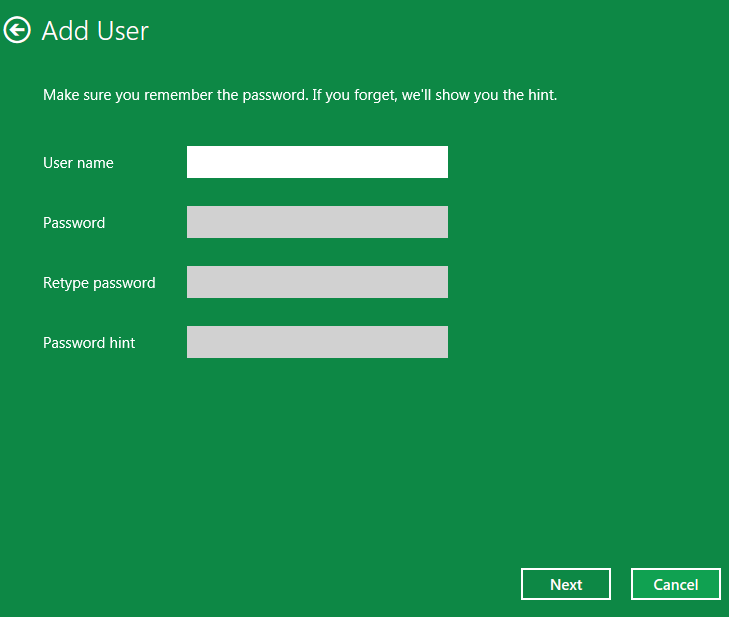Click the Password hint label

point(89,343)
